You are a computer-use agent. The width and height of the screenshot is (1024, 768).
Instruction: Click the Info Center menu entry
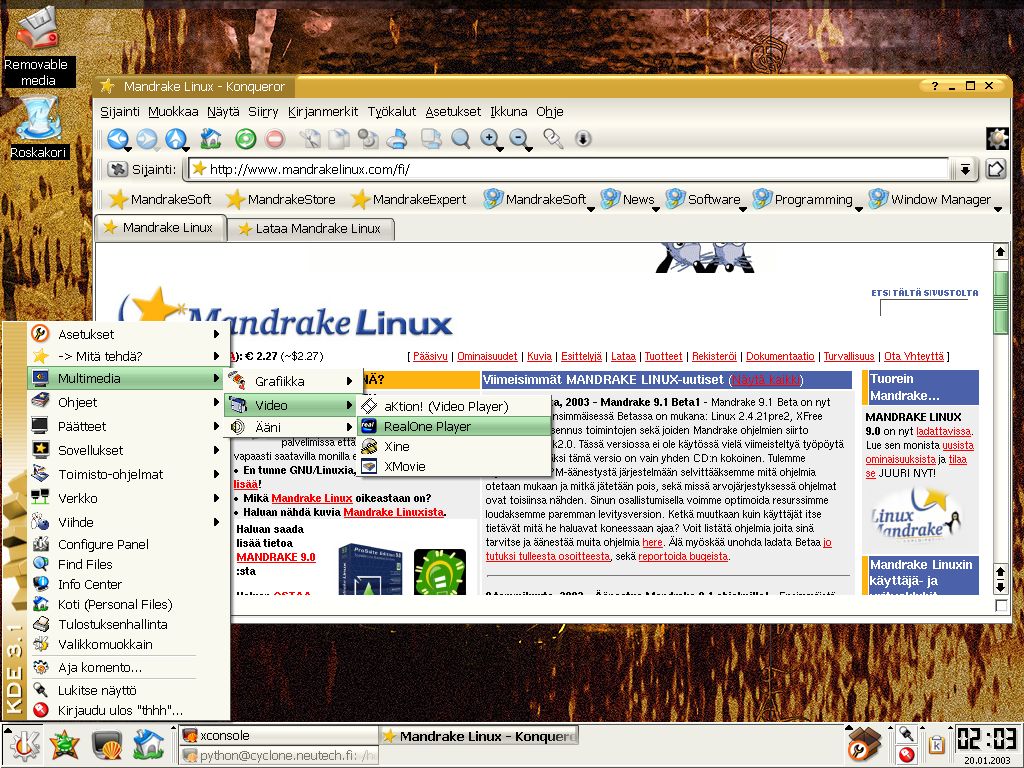pyautogui.click(x=126, y=584)
